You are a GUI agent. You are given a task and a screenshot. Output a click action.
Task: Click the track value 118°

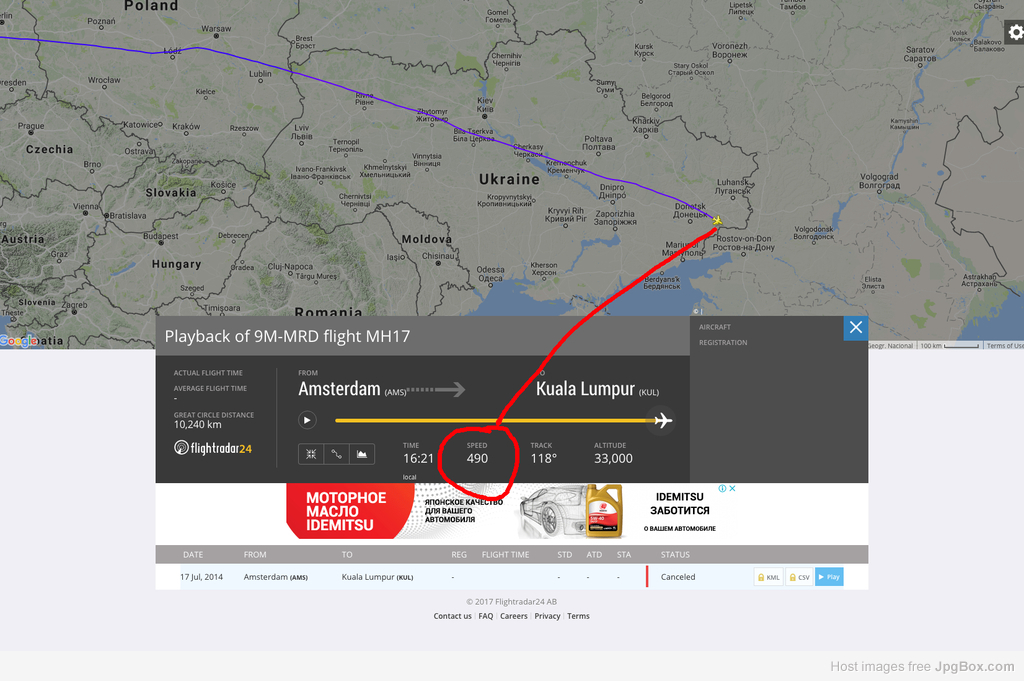[543, 458]
